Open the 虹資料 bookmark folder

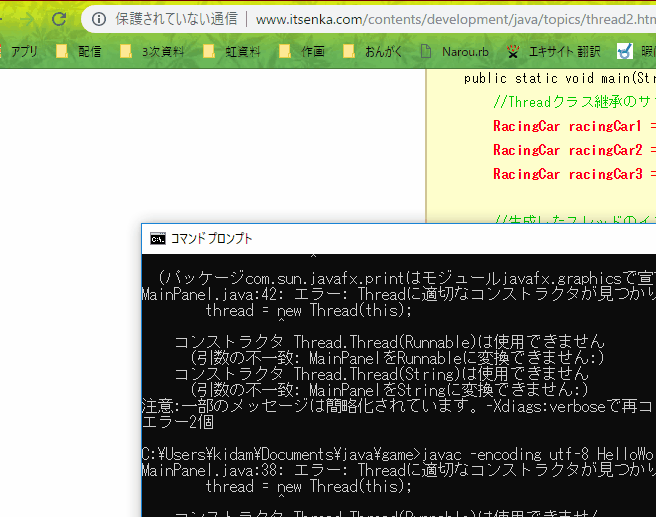[x=231, y=51]
